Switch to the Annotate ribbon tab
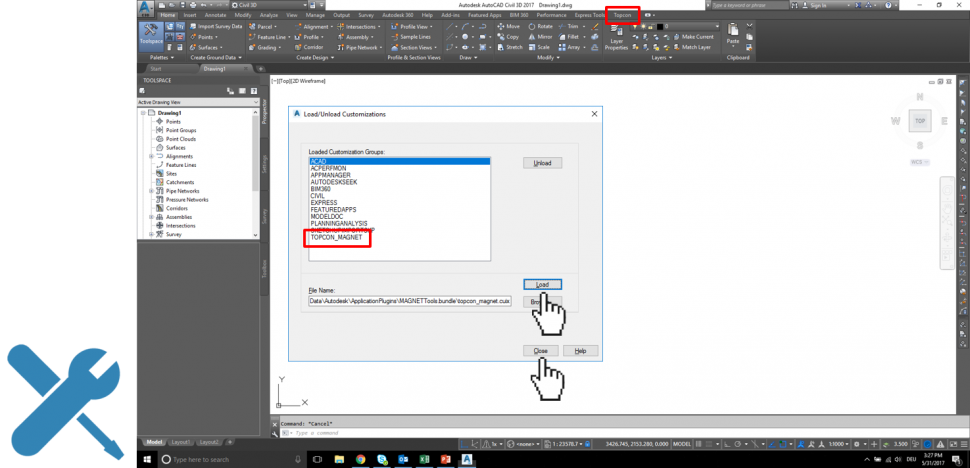 click(215, 14)
